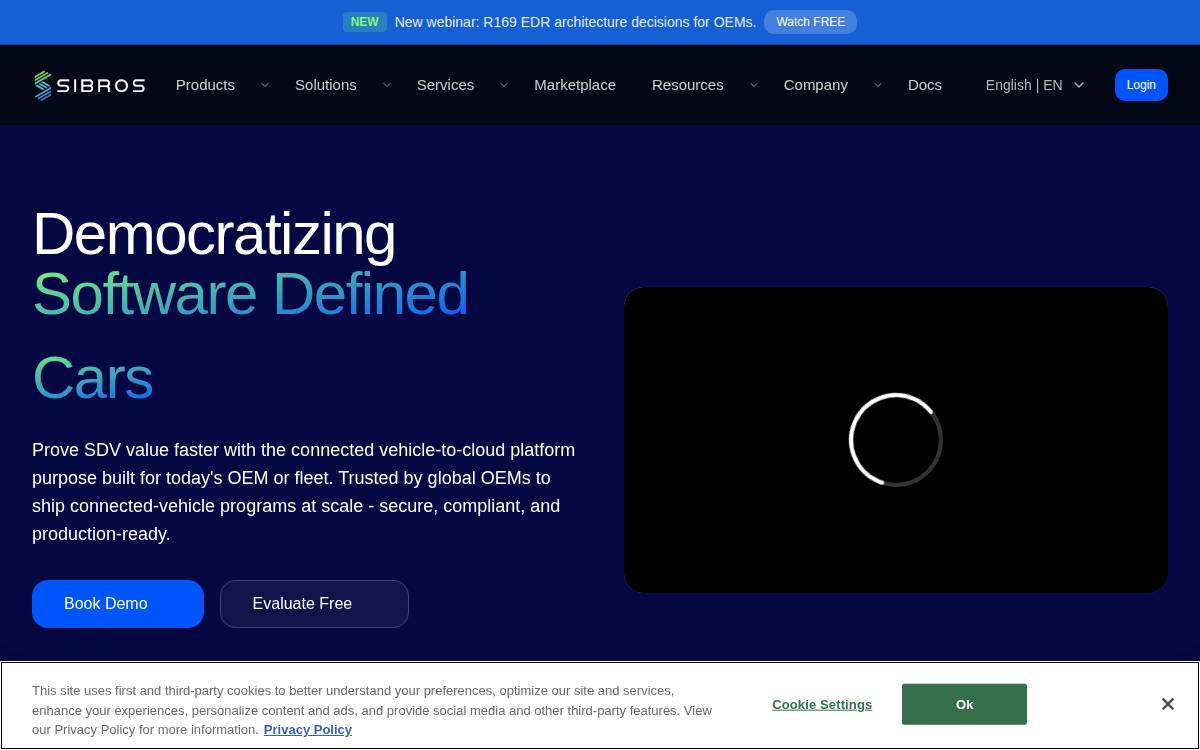Click the NEW badge in the banner
Viewport: 1200px width, 750px height.
[365, 22]
